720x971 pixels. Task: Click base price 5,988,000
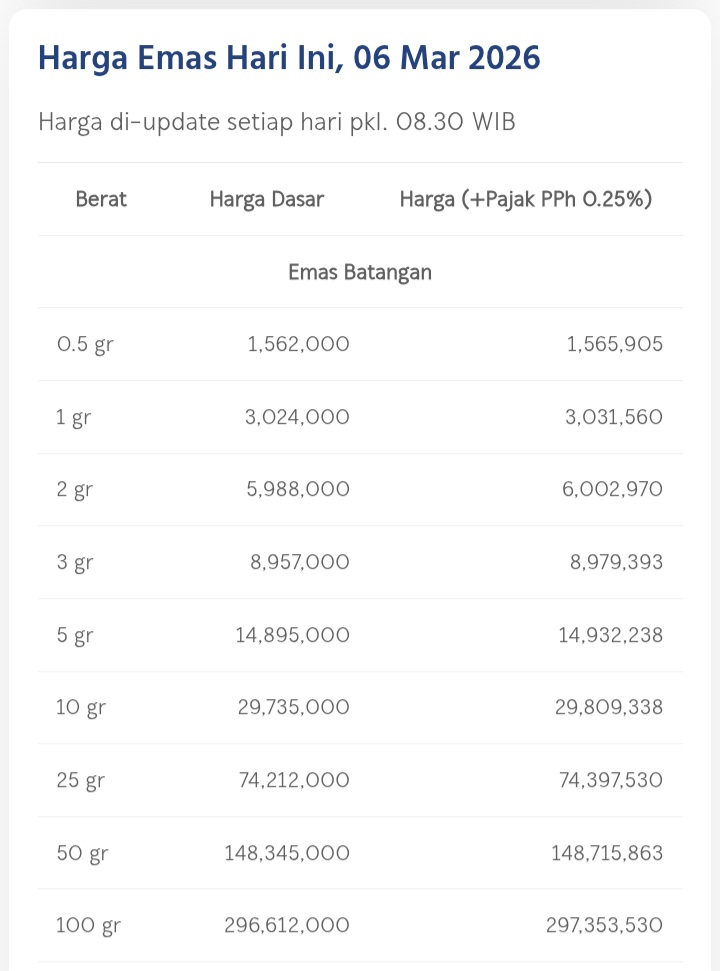(x=297, y=490)
